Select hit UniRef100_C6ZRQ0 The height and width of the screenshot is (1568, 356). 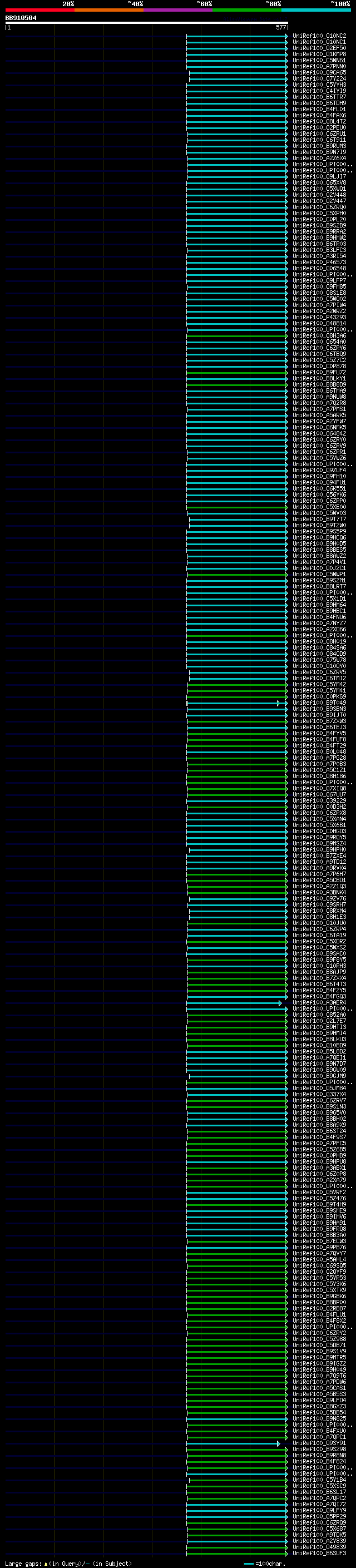click(x=319, y=207)
